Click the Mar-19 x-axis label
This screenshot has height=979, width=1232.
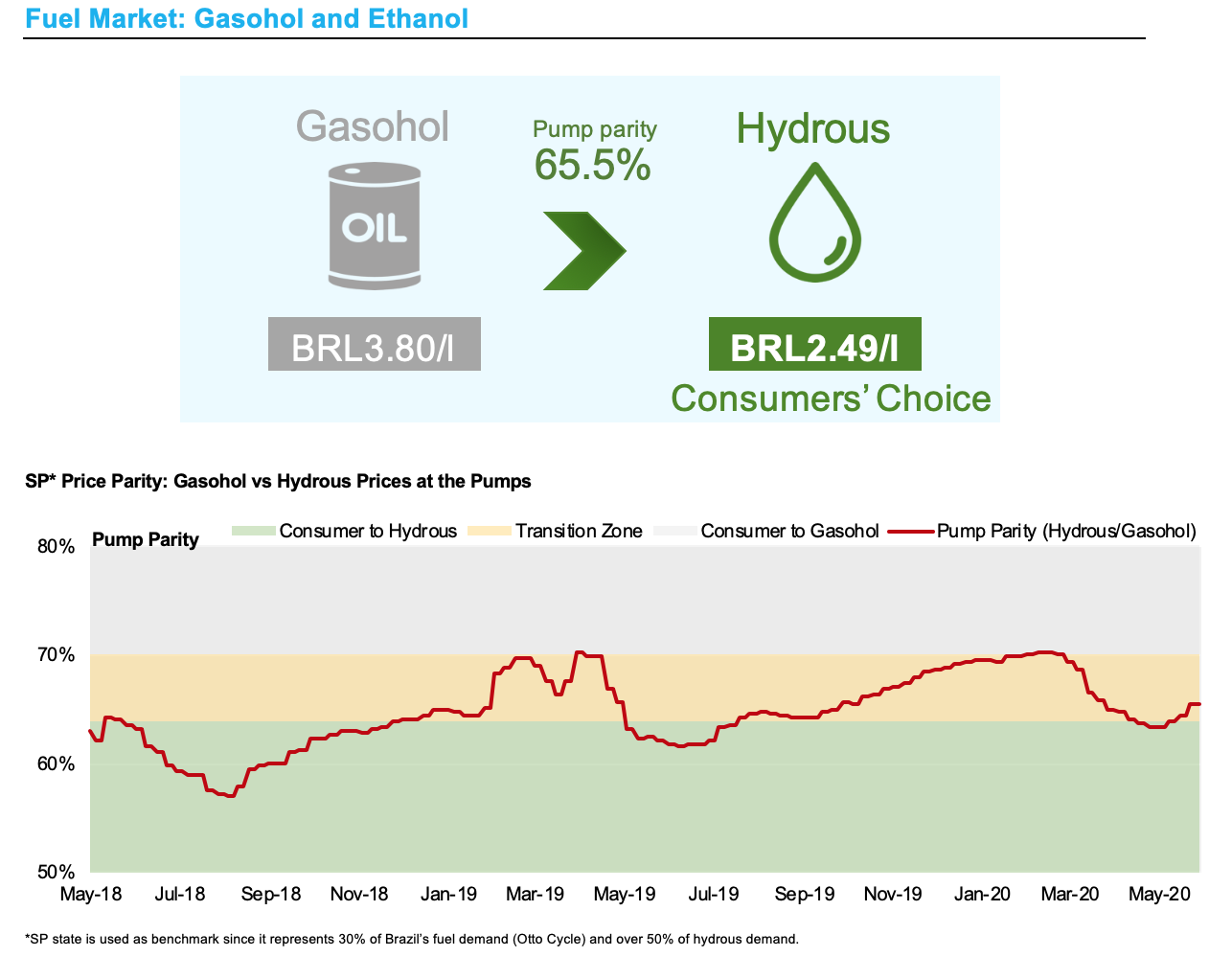pos(536,894)
